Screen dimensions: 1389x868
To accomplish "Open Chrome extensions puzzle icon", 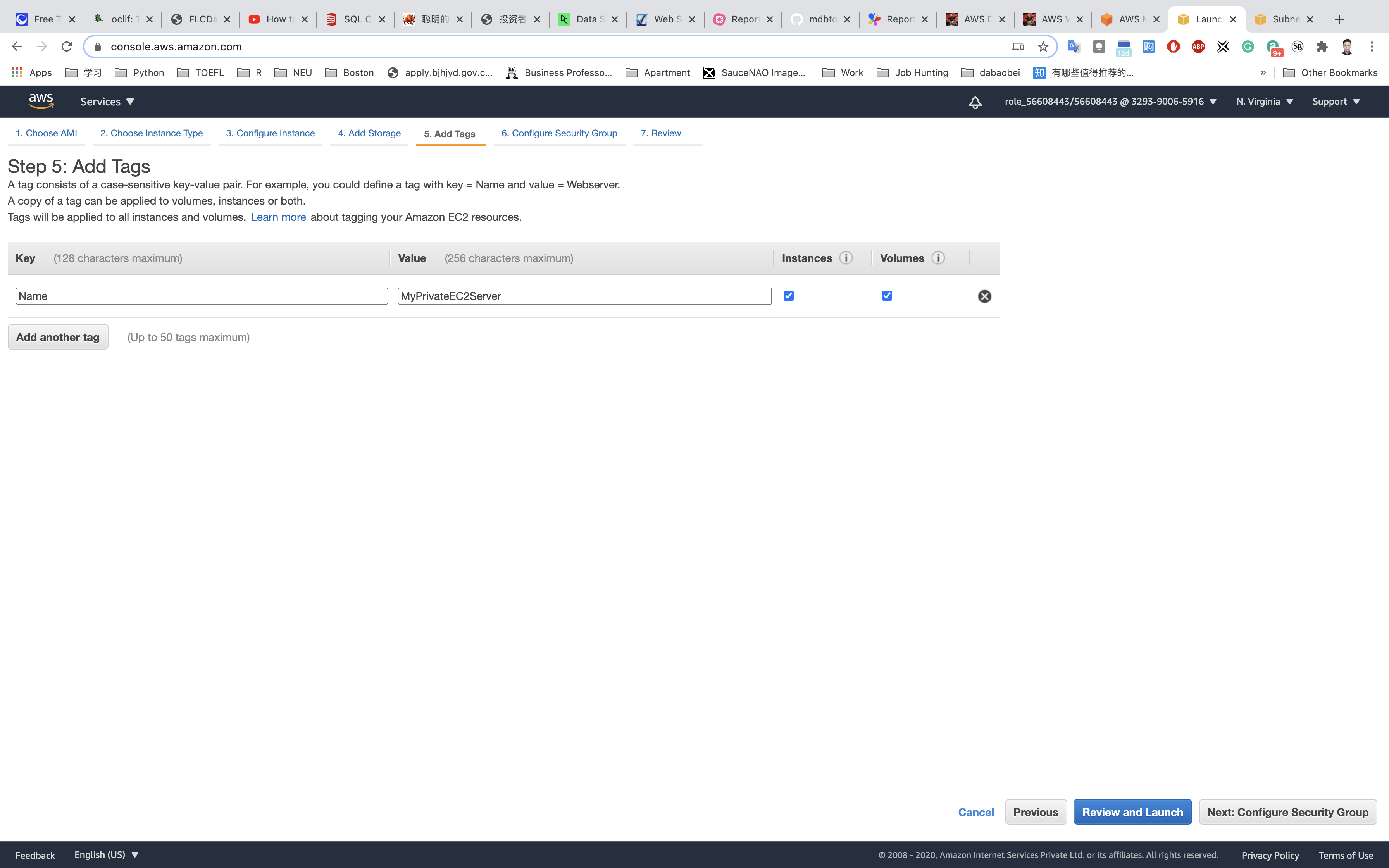I will 1322,46.
